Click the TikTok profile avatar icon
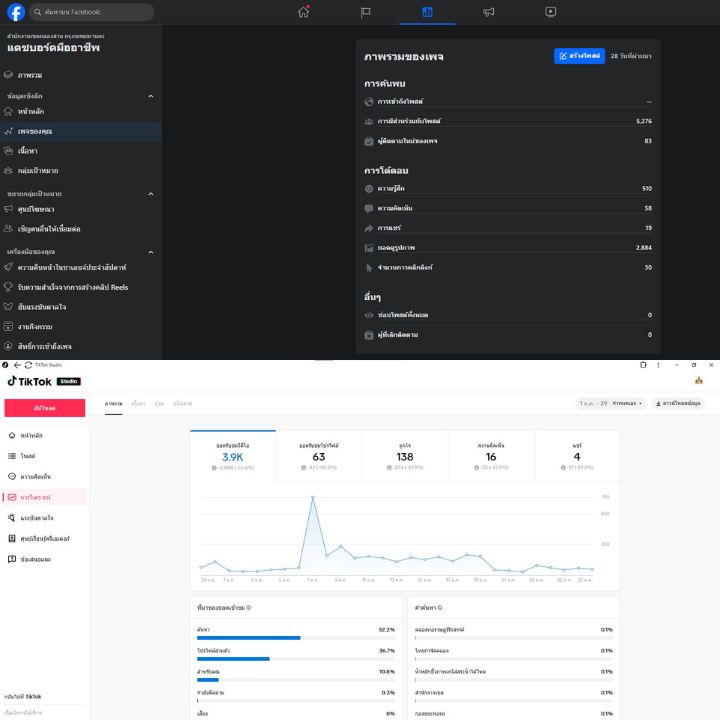Screen dimensions: 720x720 coord(699,381)
